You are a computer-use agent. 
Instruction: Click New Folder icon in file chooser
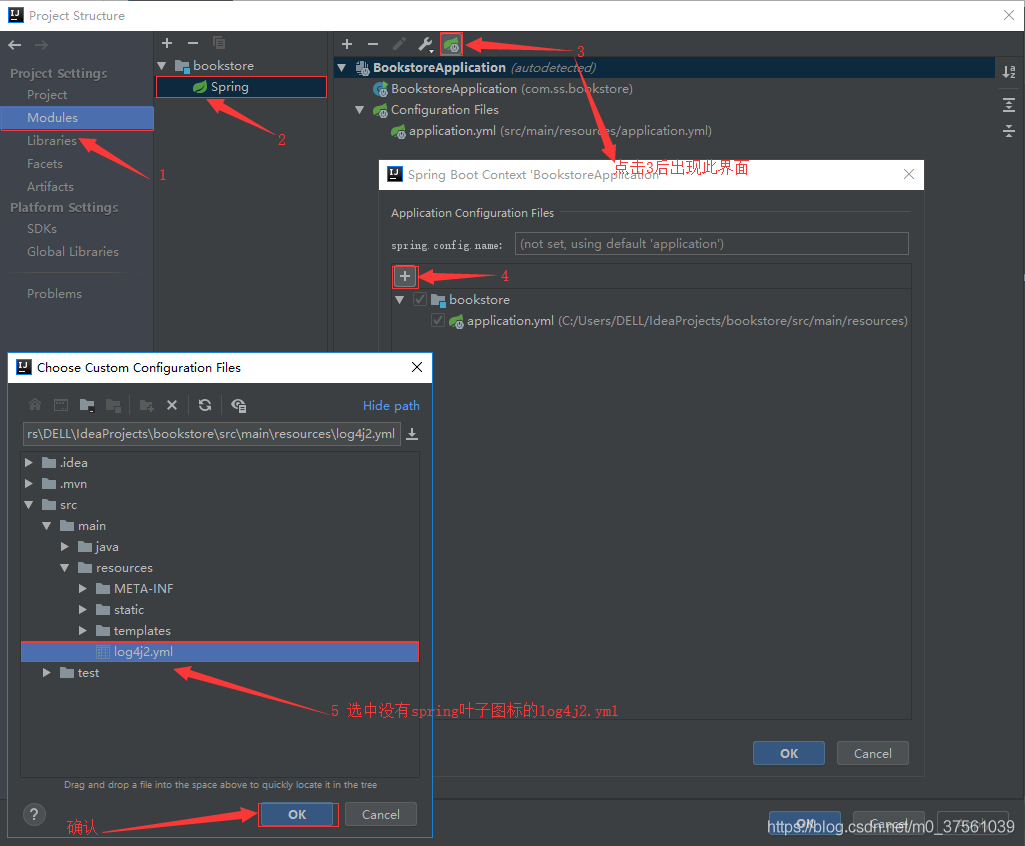tap(146, 405)
